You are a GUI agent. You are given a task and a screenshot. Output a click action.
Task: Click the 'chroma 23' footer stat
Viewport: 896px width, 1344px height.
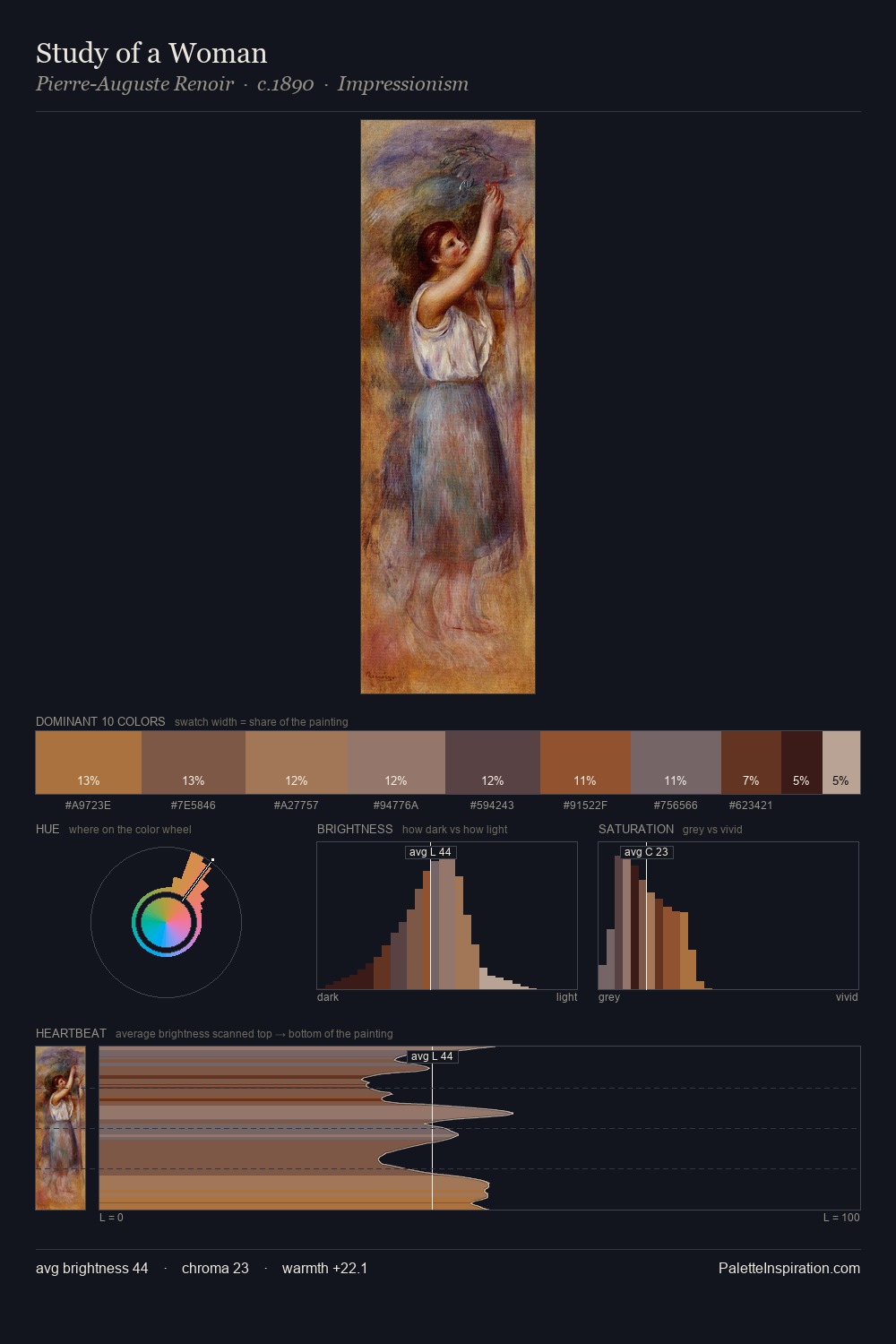click(x=215, y=1268)
